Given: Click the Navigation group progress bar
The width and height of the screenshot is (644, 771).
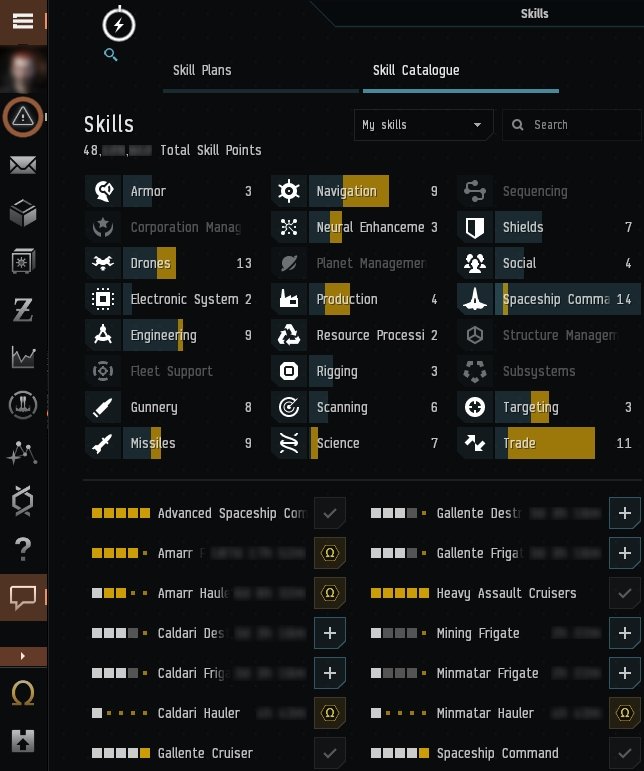Looking at the screenshot, I should (x=349, y=191).
